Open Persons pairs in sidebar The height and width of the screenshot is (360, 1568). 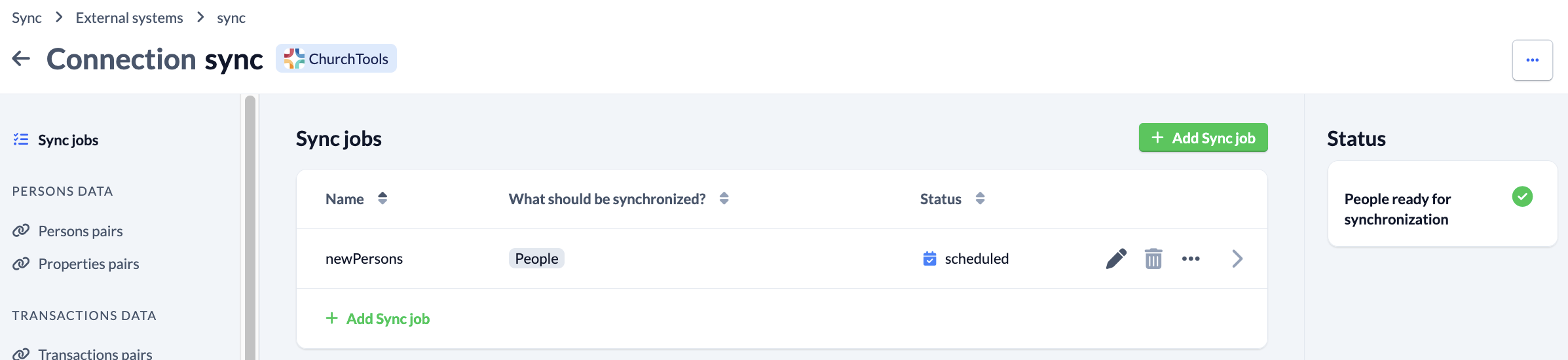coord(81,231)
